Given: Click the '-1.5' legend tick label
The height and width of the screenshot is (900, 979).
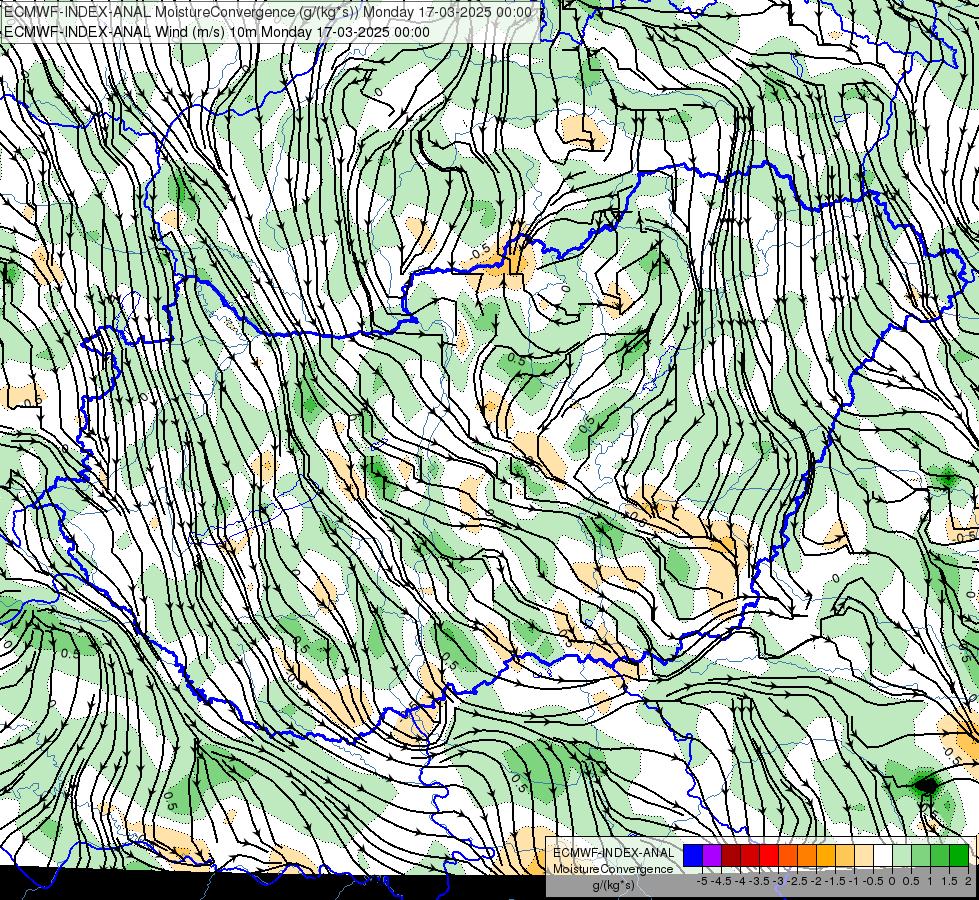Looking at the screenshot, I should 835,881.
